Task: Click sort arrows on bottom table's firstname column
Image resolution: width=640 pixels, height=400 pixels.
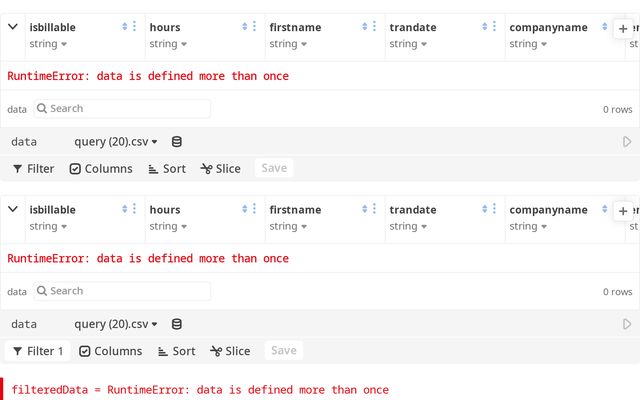Action: pos(365,209)
